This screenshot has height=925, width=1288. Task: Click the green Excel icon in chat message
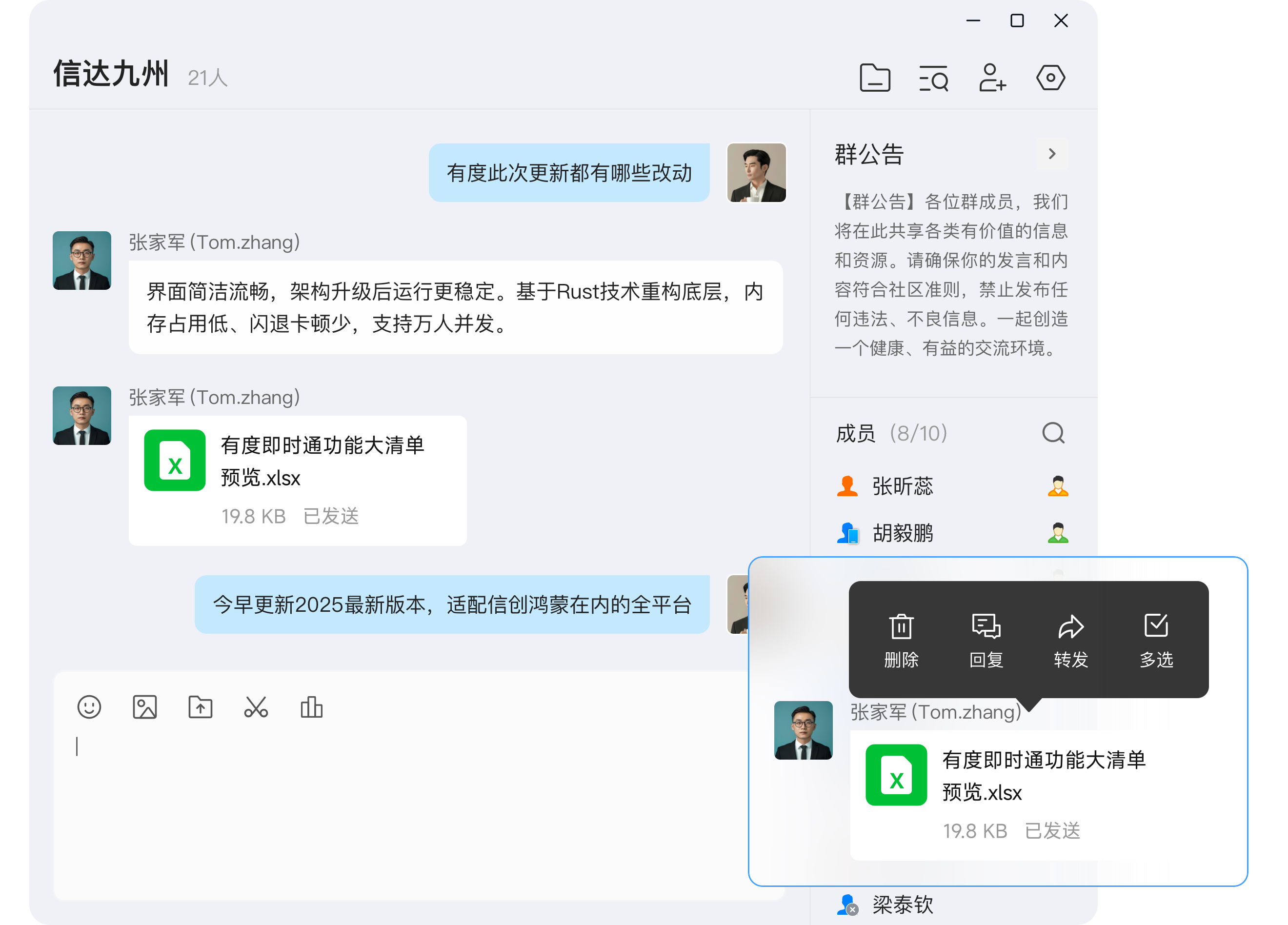pos(175,460)
